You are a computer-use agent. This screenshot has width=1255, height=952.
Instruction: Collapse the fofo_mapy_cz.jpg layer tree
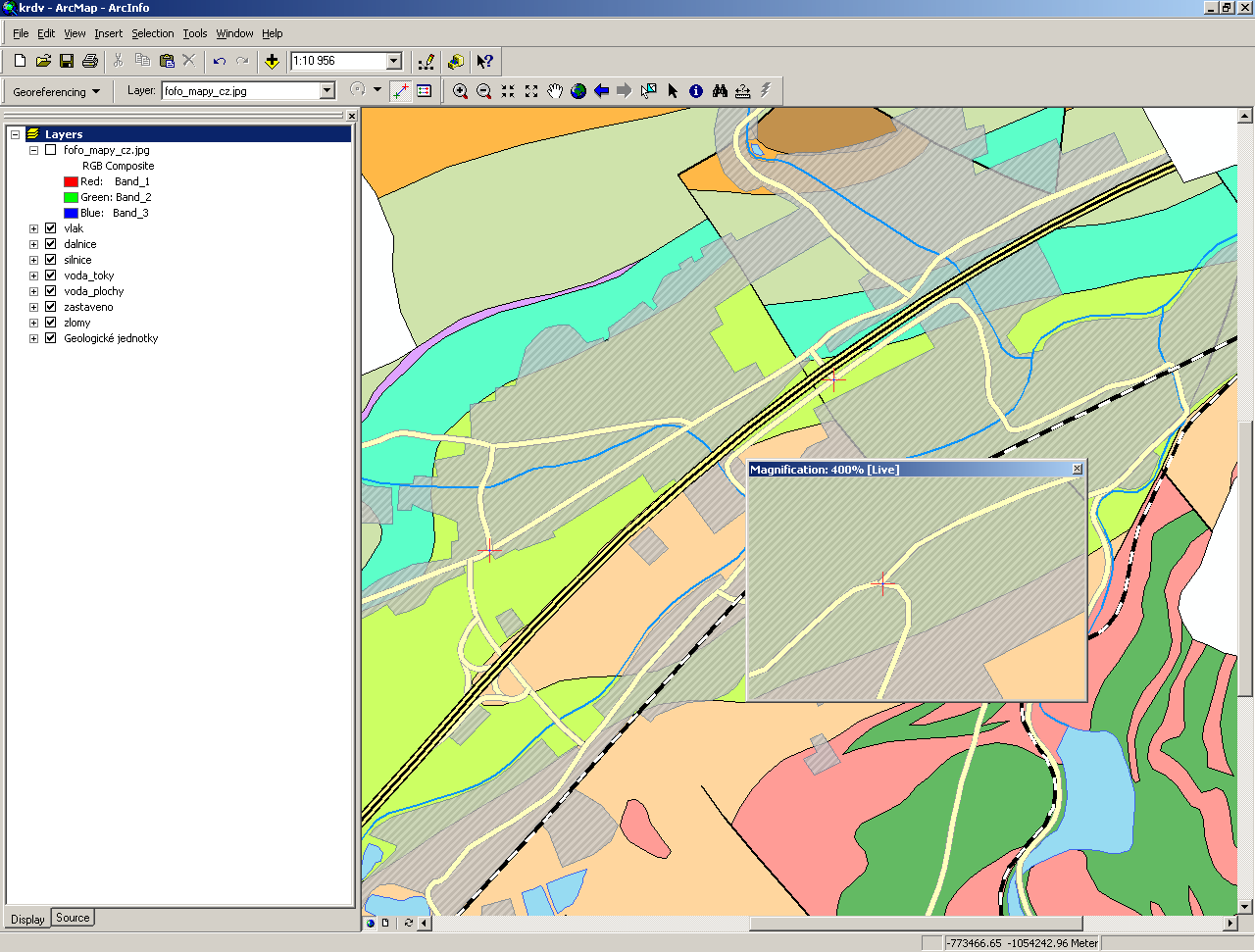click(x=33, y=150)
